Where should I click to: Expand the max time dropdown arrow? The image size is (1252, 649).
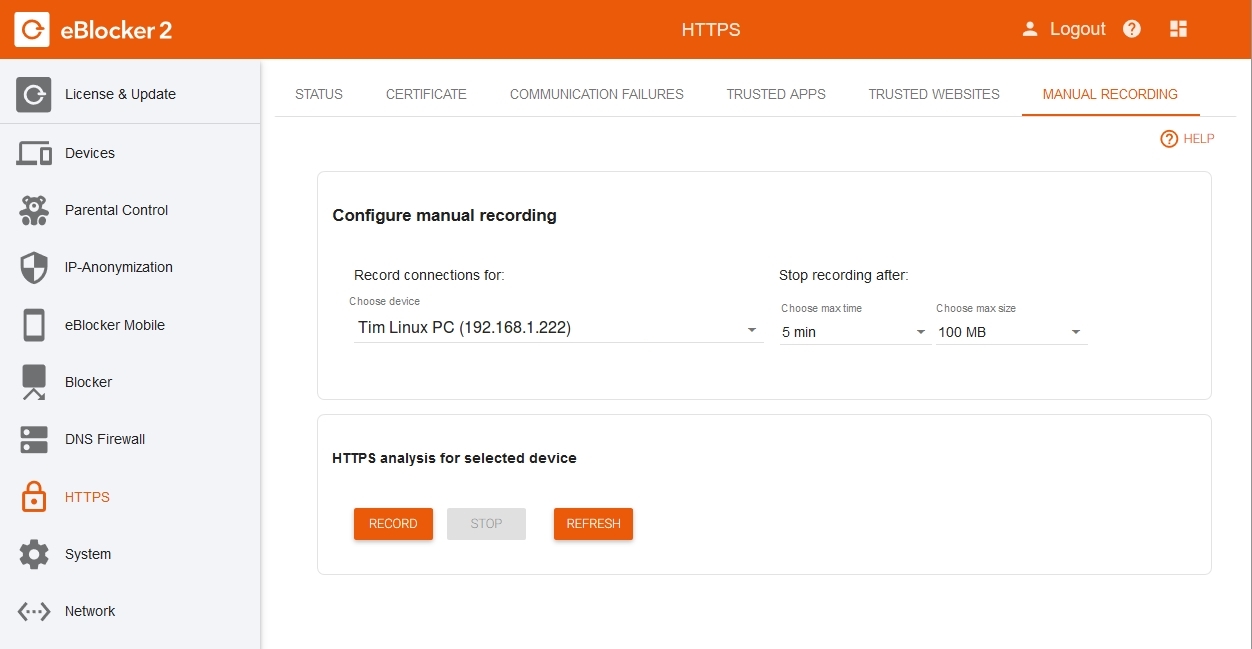coord(921,332)
